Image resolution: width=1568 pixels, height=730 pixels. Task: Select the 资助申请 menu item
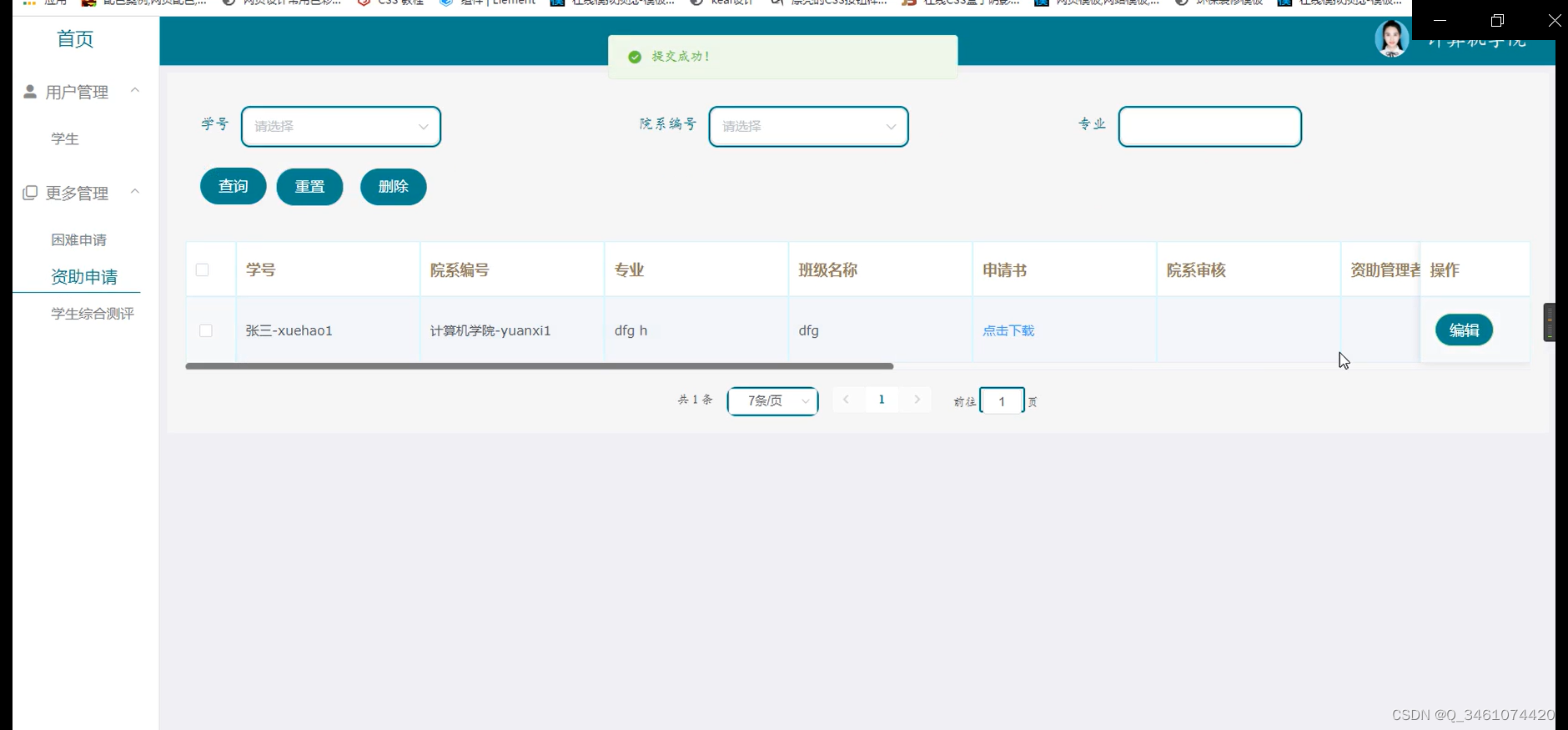(84, 277)
